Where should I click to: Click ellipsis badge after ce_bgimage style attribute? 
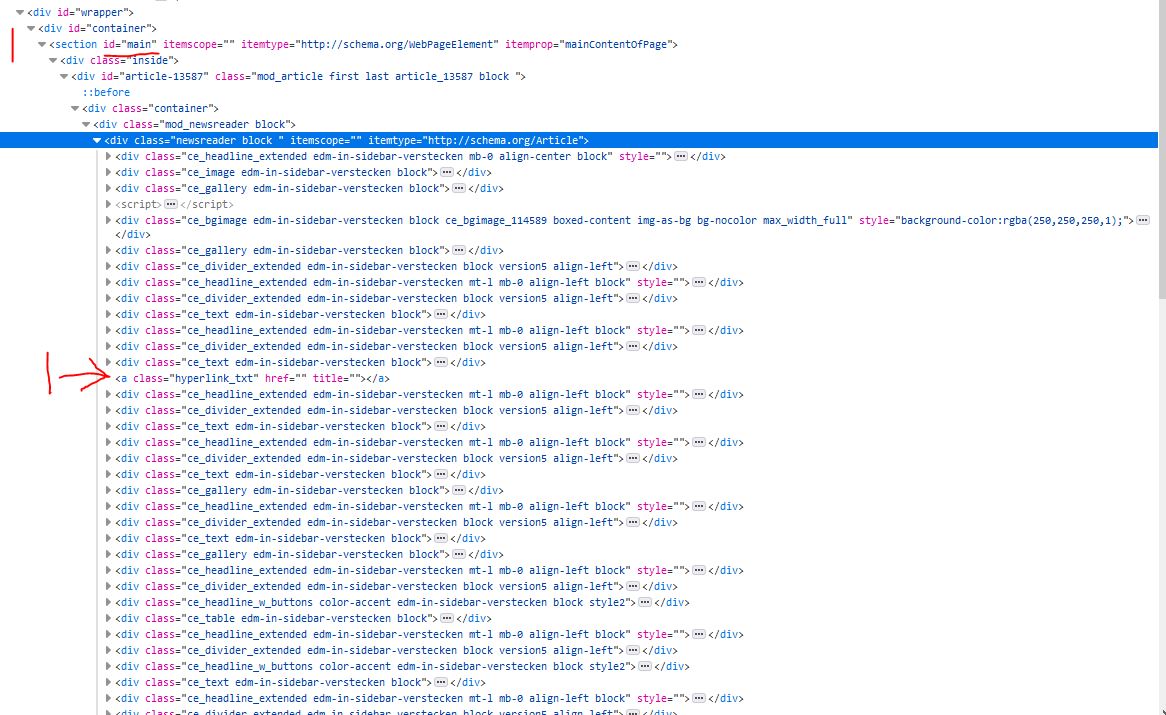pyautogui.click(x=1143, y=220)
